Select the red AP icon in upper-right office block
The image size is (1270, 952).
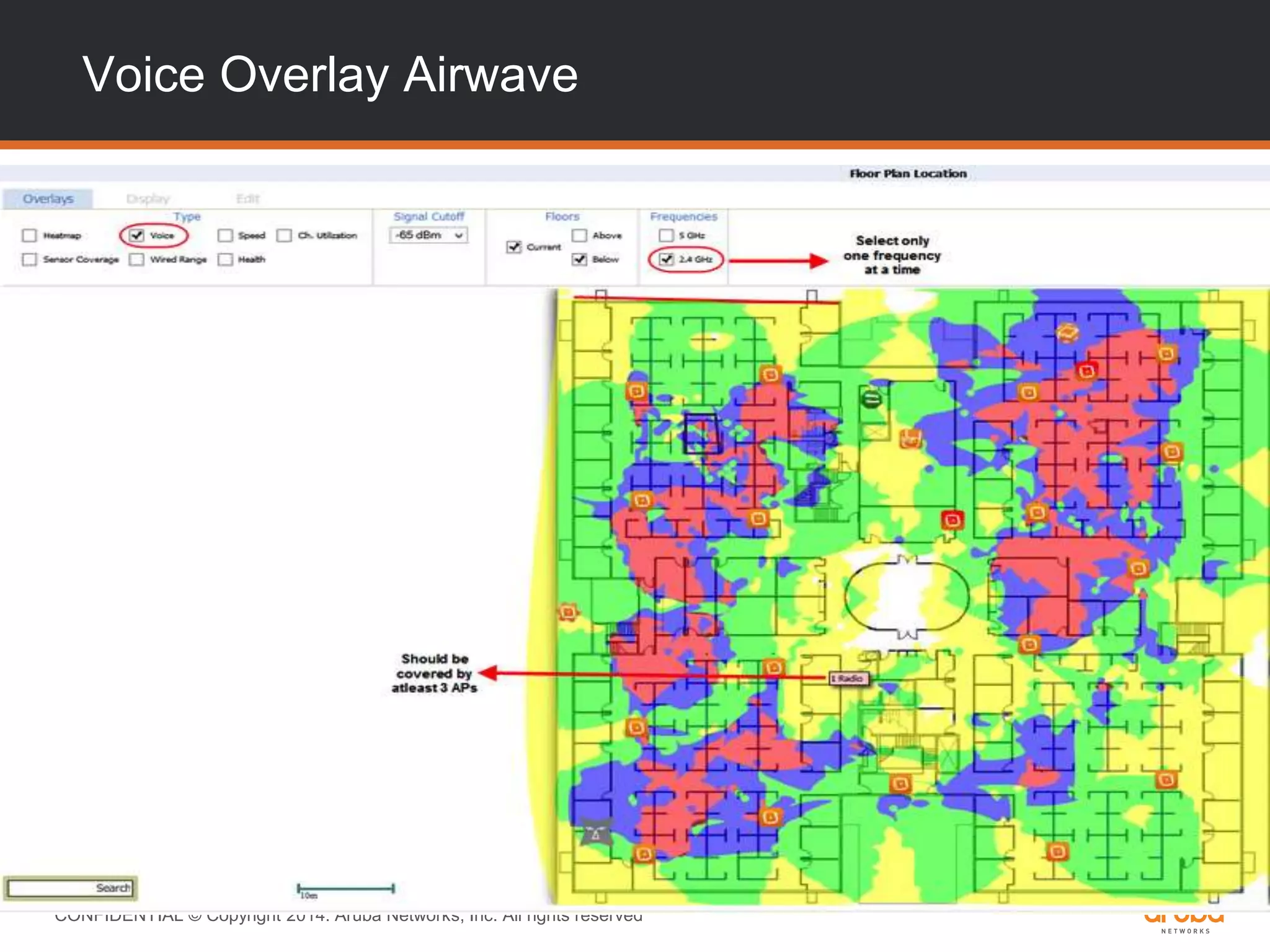point(1086,371)
